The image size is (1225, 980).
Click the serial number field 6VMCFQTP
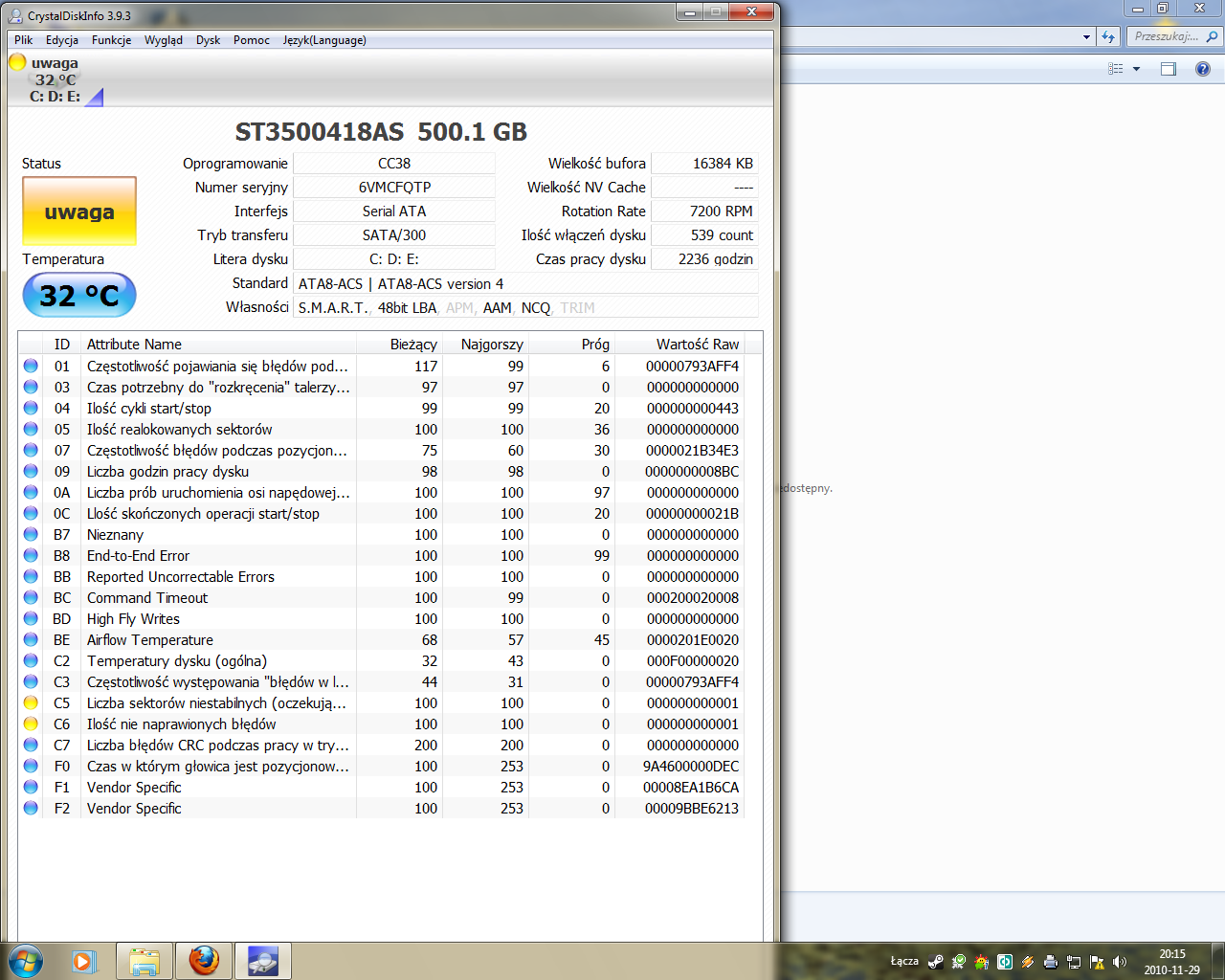(394, 188)
